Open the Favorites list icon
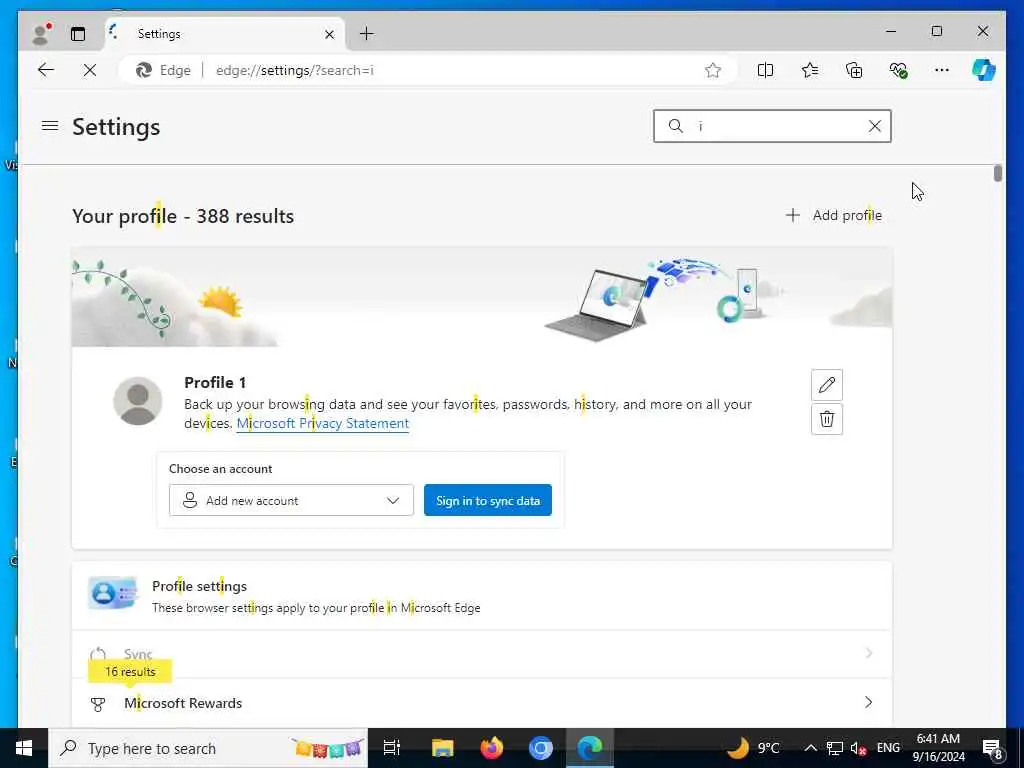1024x768 pixels. coord(810,70)
